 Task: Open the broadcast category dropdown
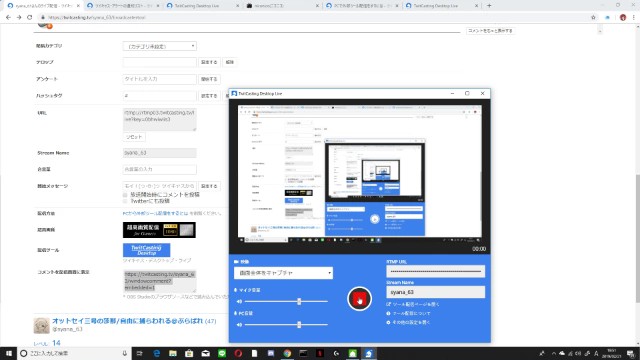pyautogui.click(x=160, y=46)
